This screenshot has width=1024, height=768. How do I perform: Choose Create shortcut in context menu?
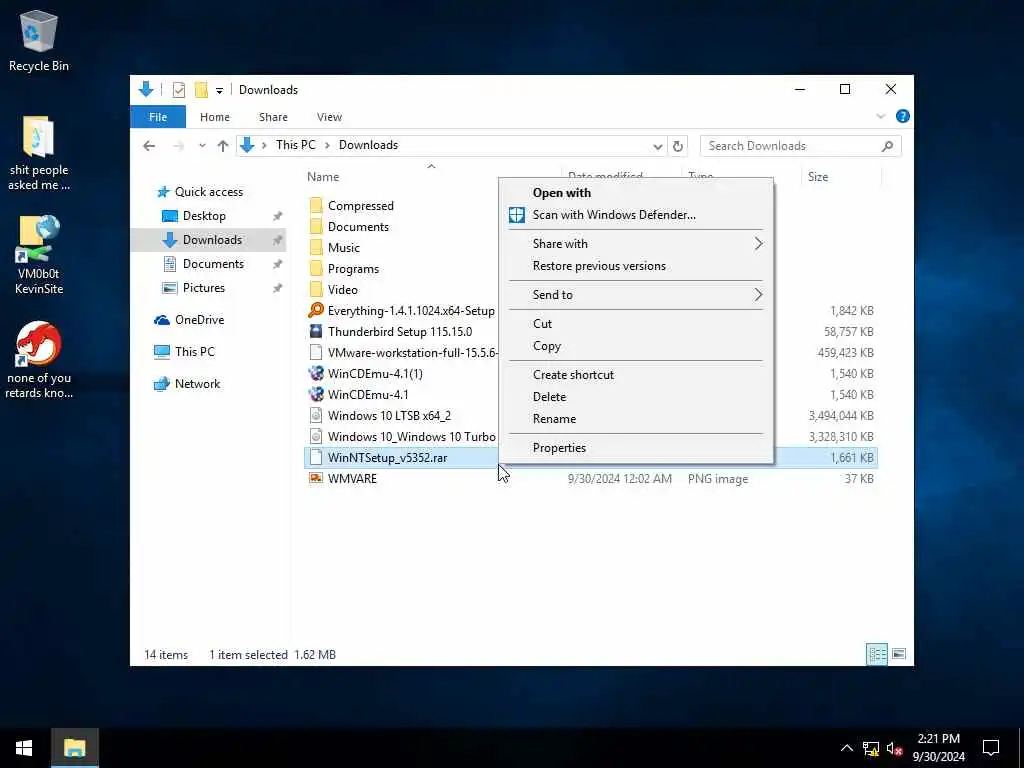(635, 374)
